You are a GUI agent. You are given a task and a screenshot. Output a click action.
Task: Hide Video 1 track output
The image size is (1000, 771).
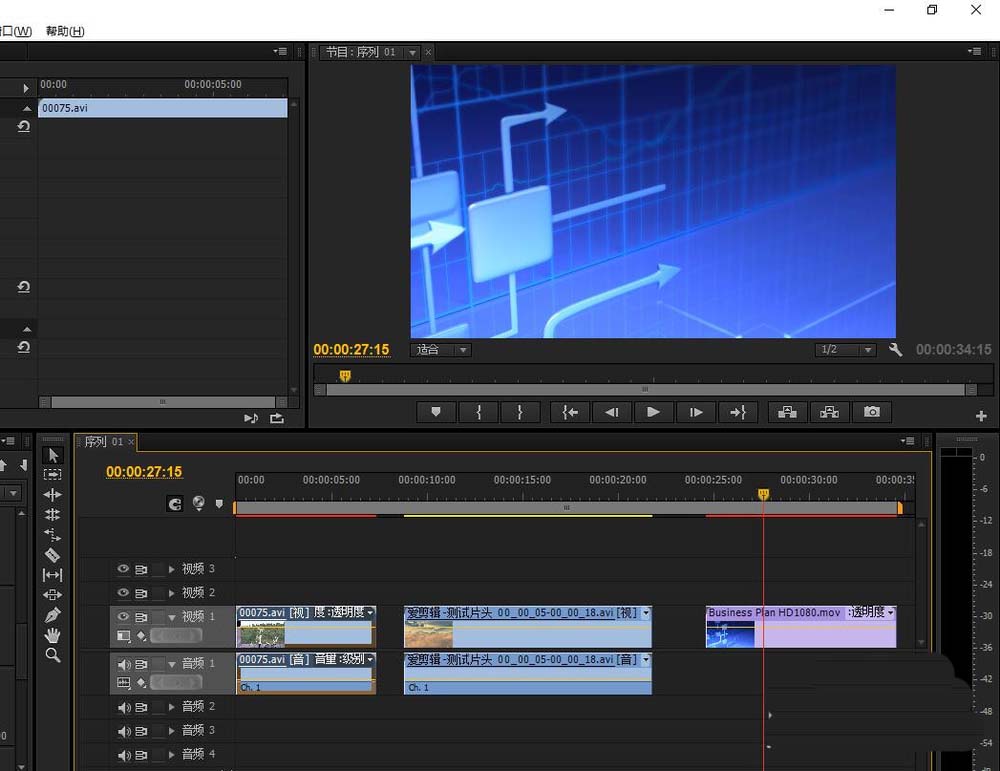123,617
